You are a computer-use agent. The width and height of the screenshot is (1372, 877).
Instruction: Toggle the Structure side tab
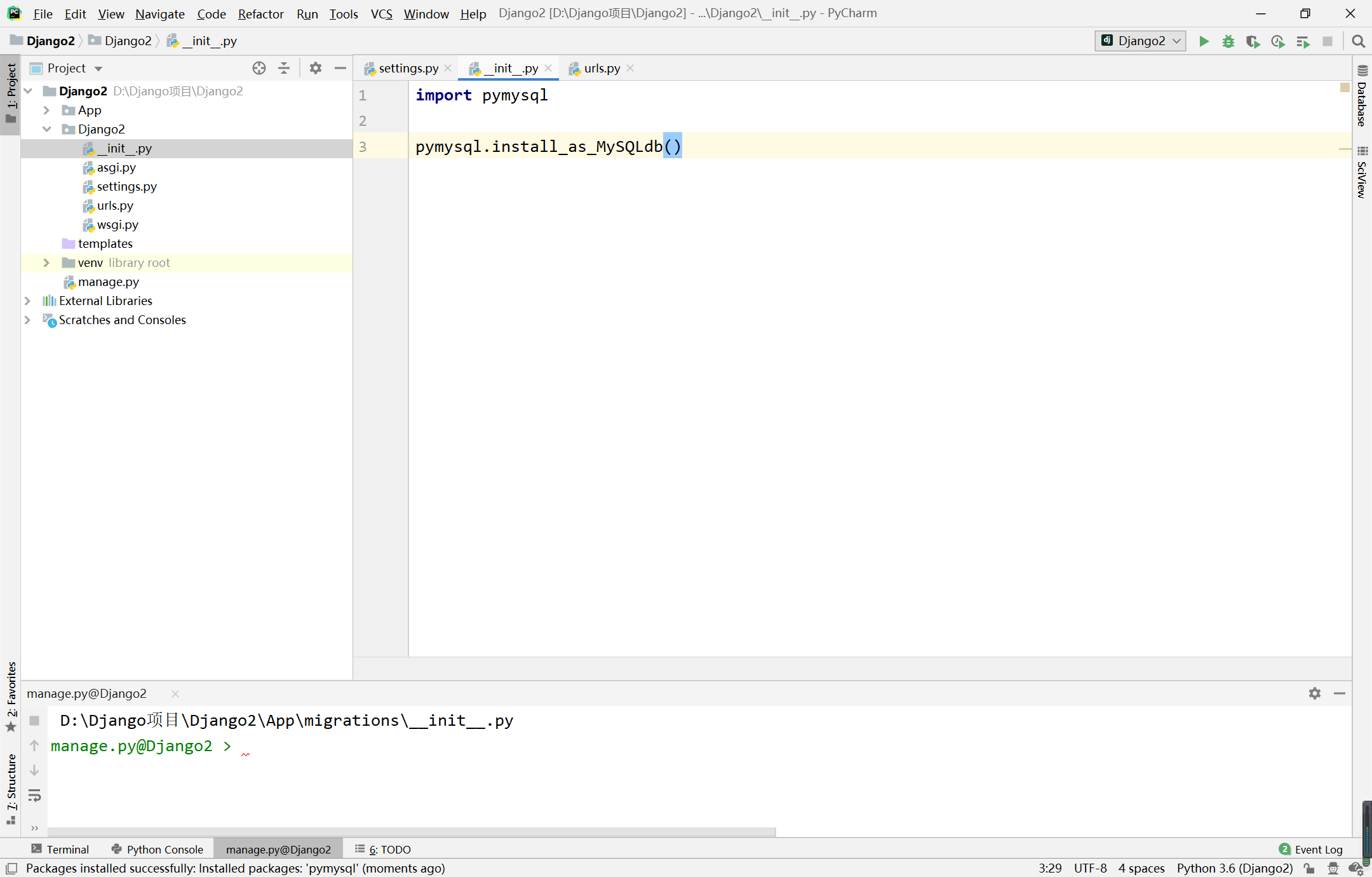tap(11, 788)
